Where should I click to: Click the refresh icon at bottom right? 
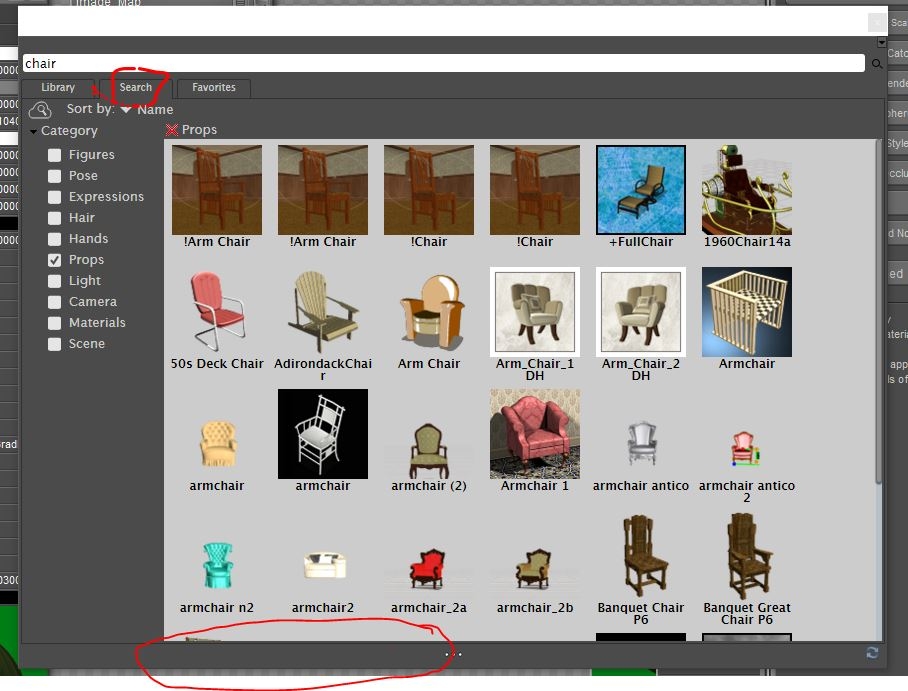872,653
